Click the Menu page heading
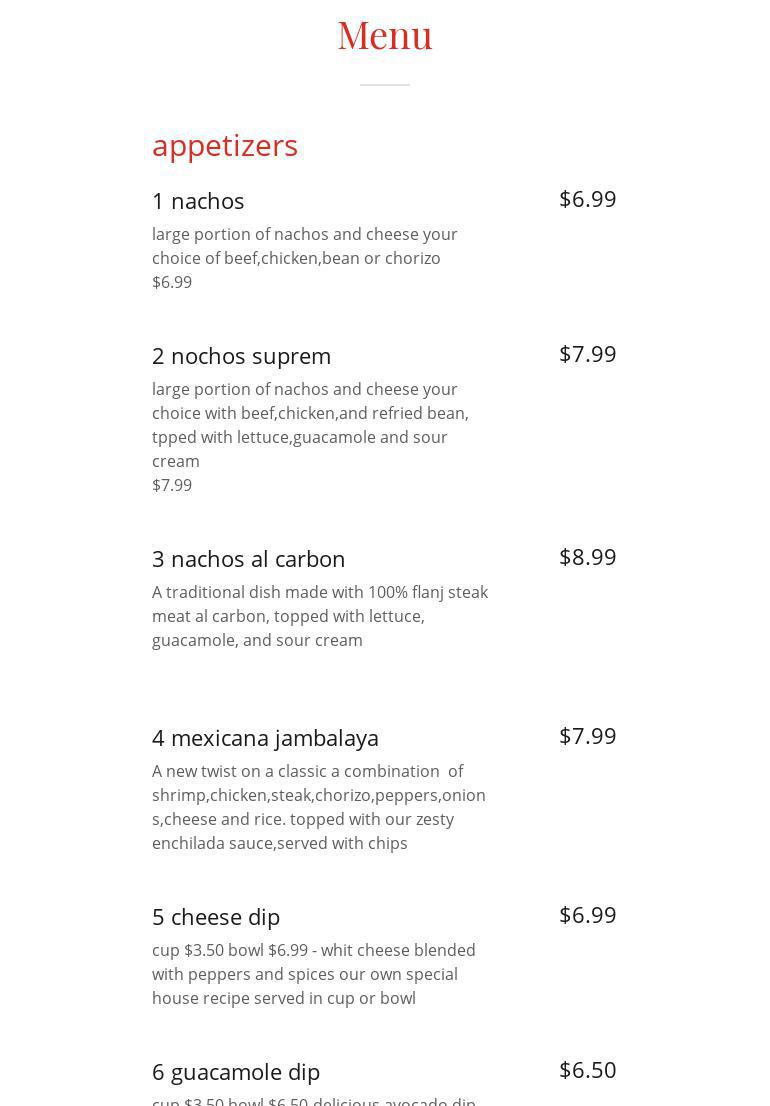This screenshot has width=770, height=1106. click(x=384, y=36)
